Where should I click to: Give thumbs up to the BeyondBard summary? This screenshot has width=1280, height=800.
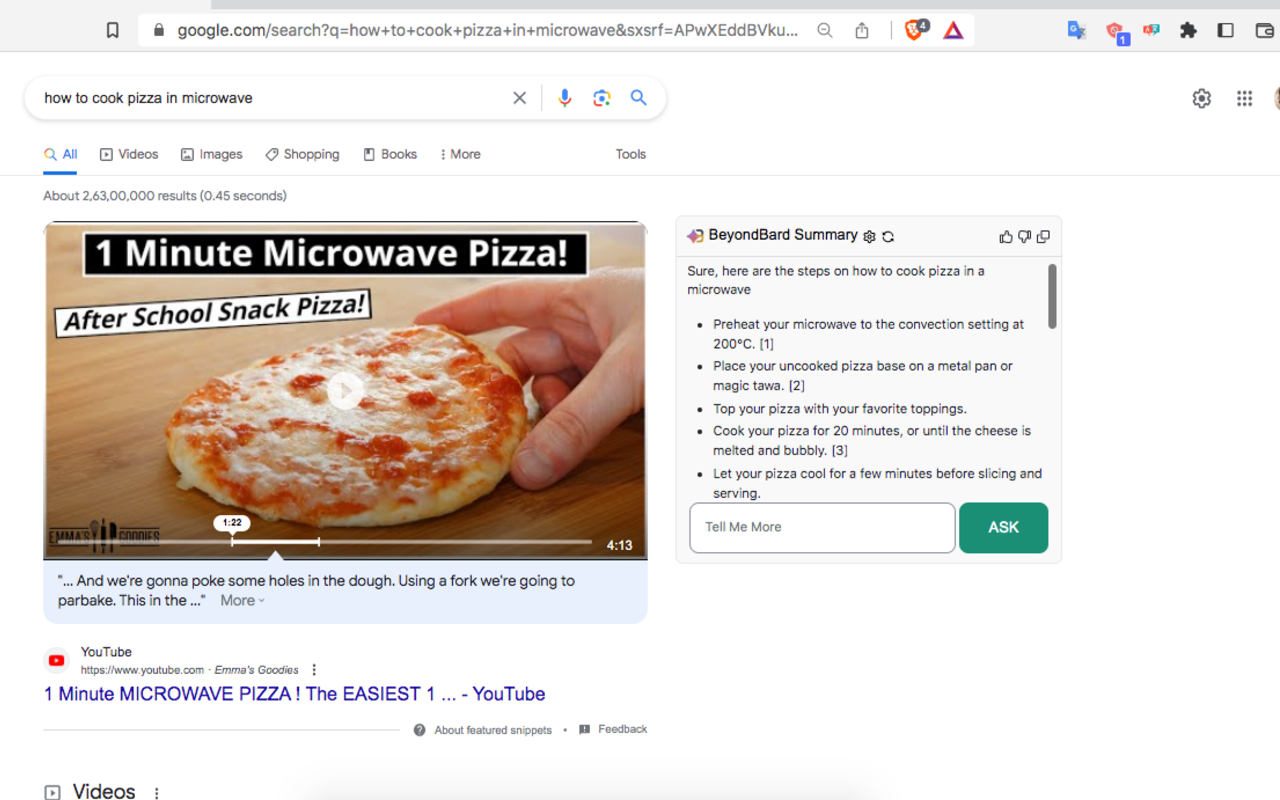point(1006,237)
